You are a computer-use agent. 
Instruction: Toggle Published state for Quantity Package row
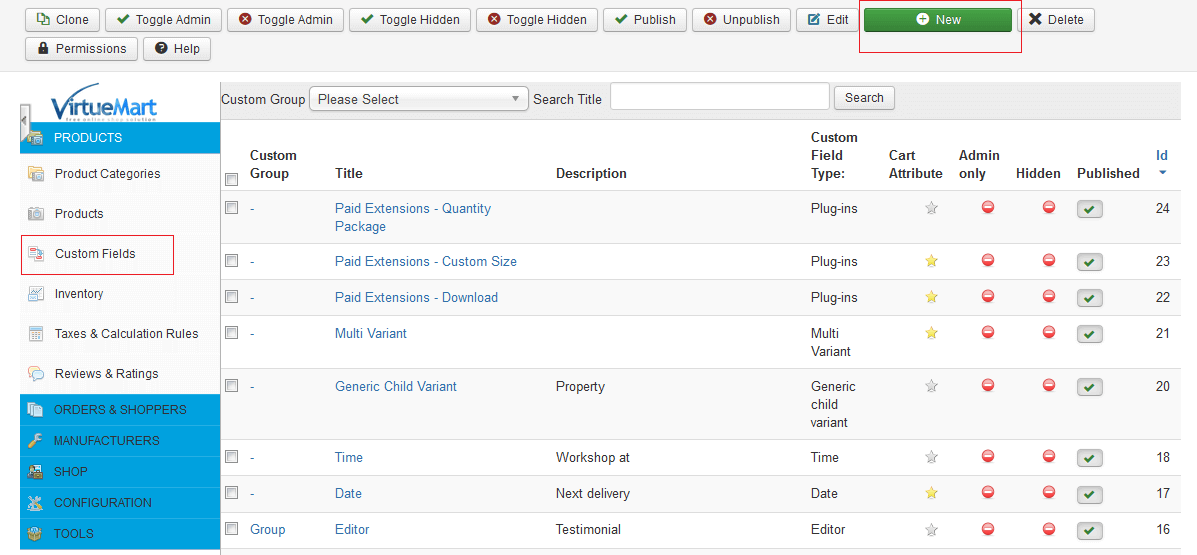(1089, 209)
